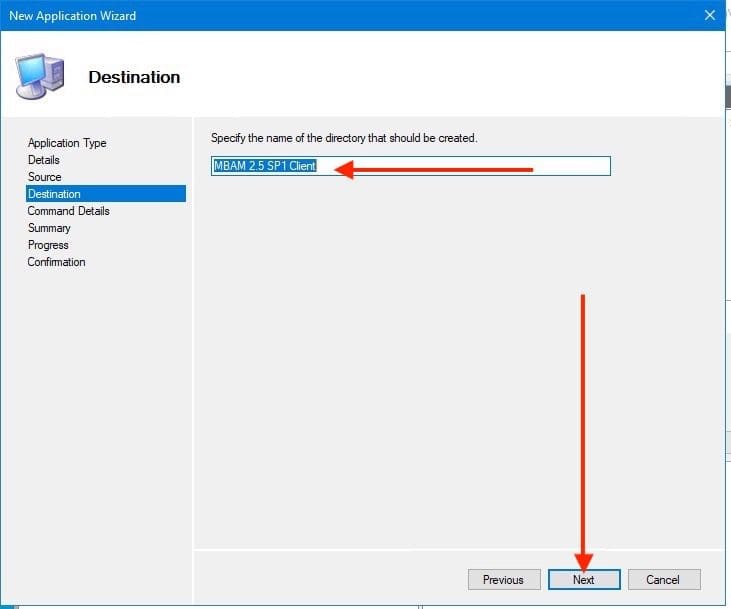Go to the Details wizard step

tap(44, 160)
